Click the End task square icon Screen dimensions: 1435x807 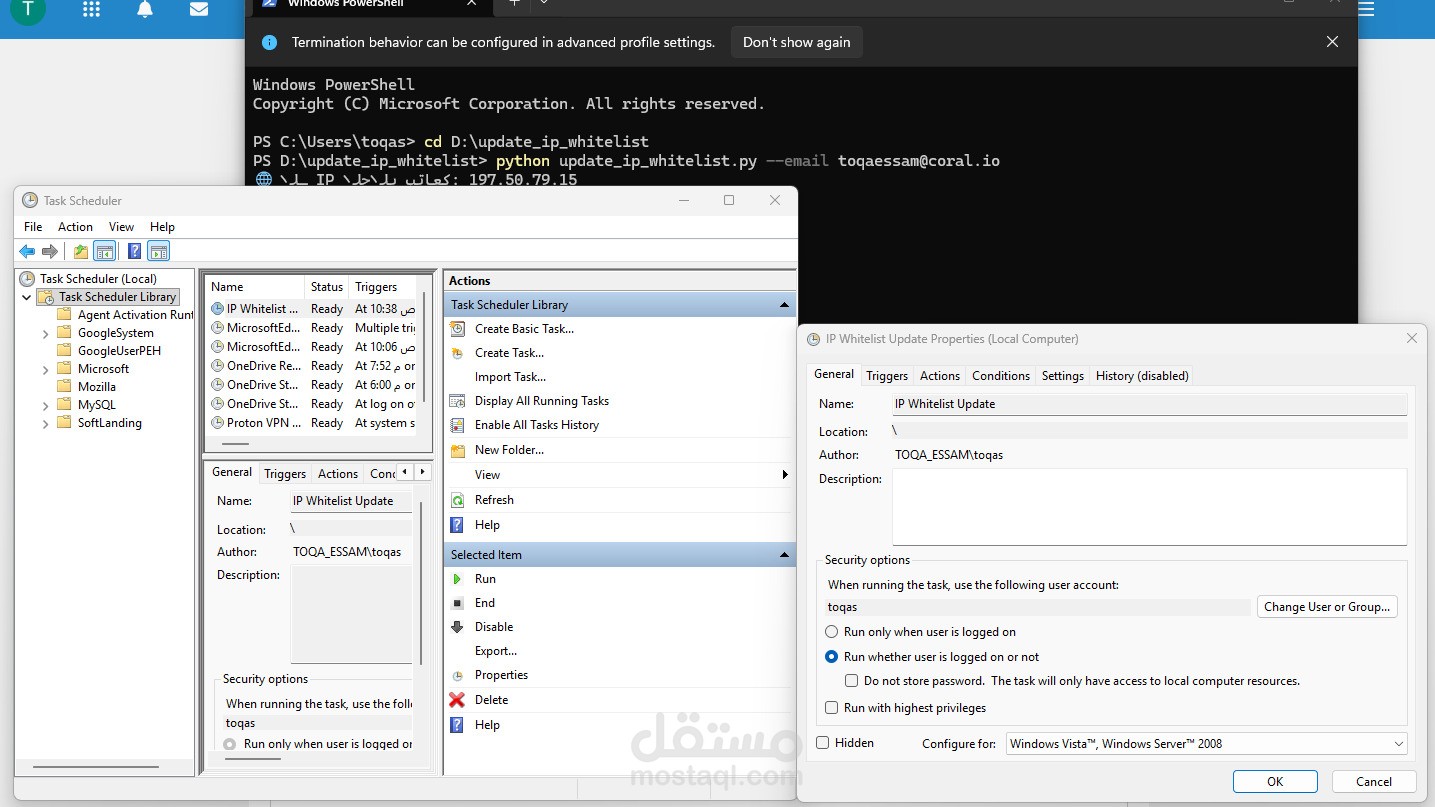pos(457,603)
